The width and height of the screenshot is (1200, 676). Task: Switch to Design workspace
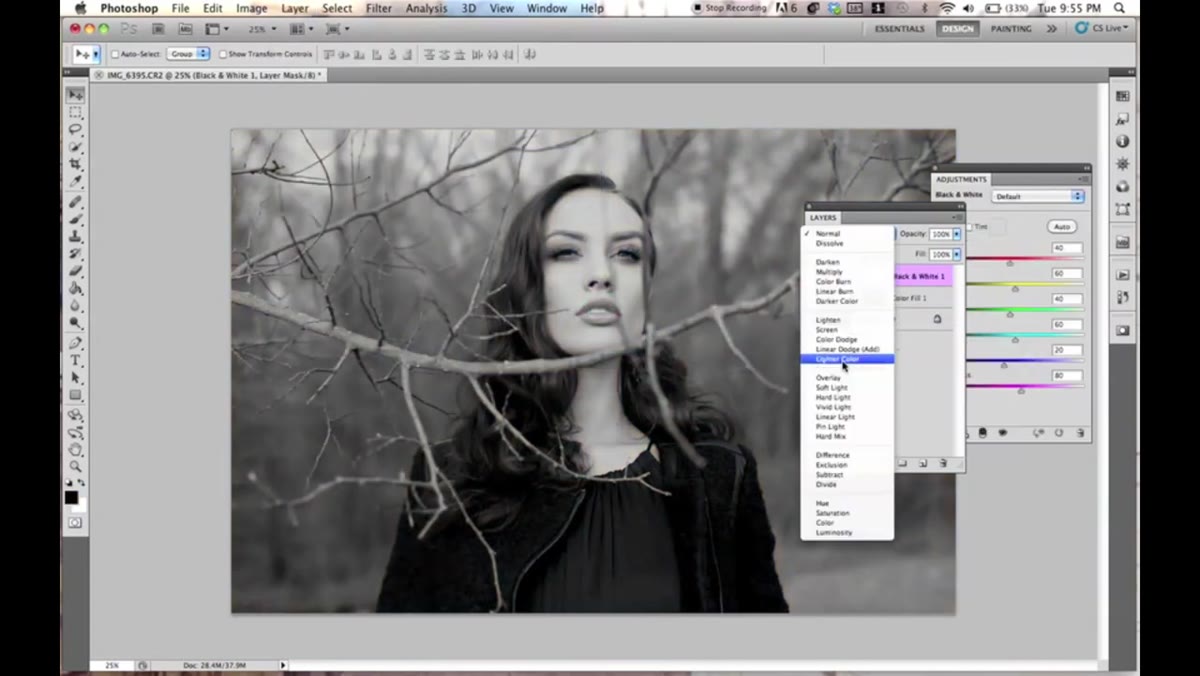[957, 29]
